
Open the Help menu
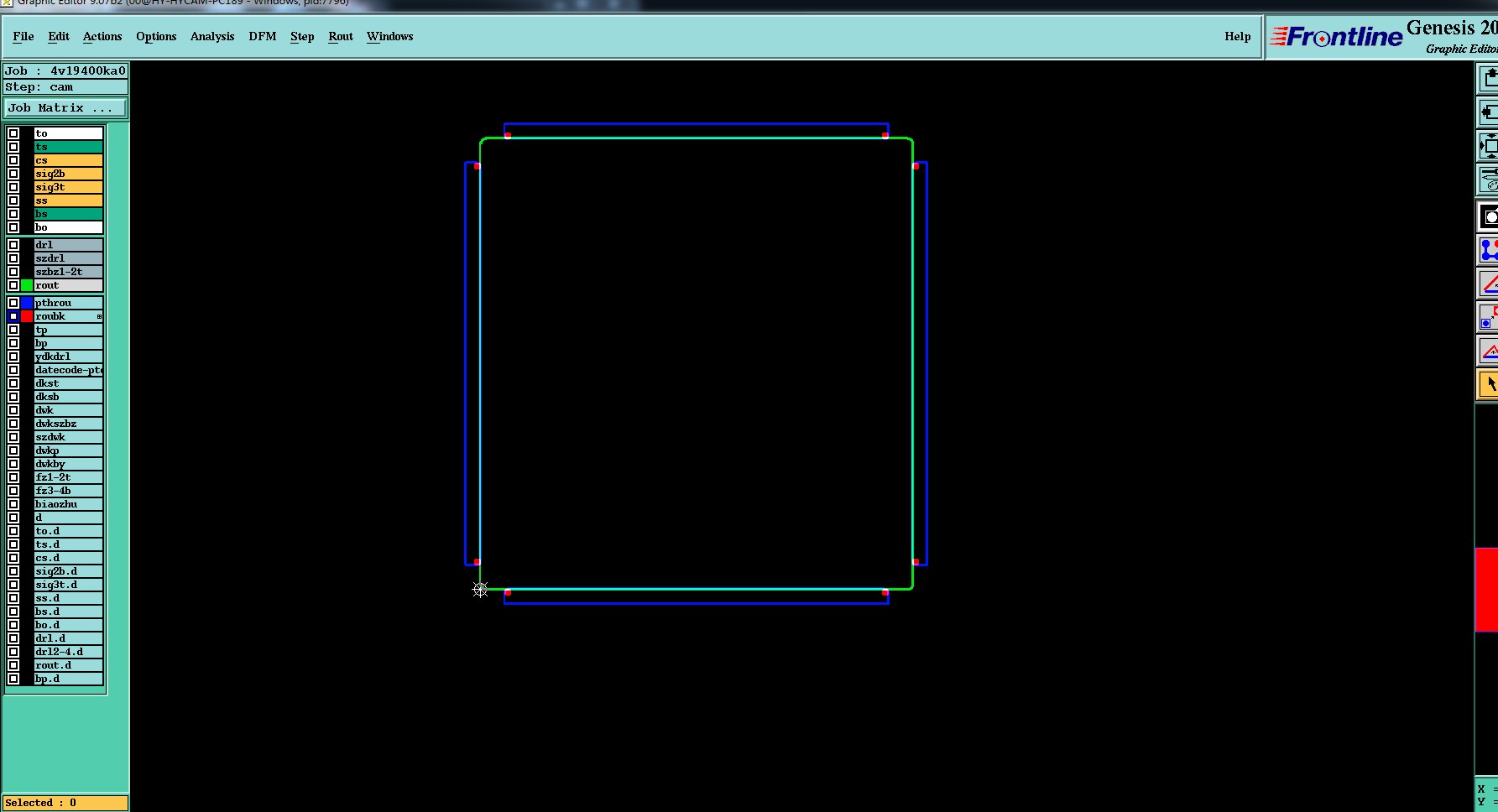pyautogui.click(x=1237, y=36)
